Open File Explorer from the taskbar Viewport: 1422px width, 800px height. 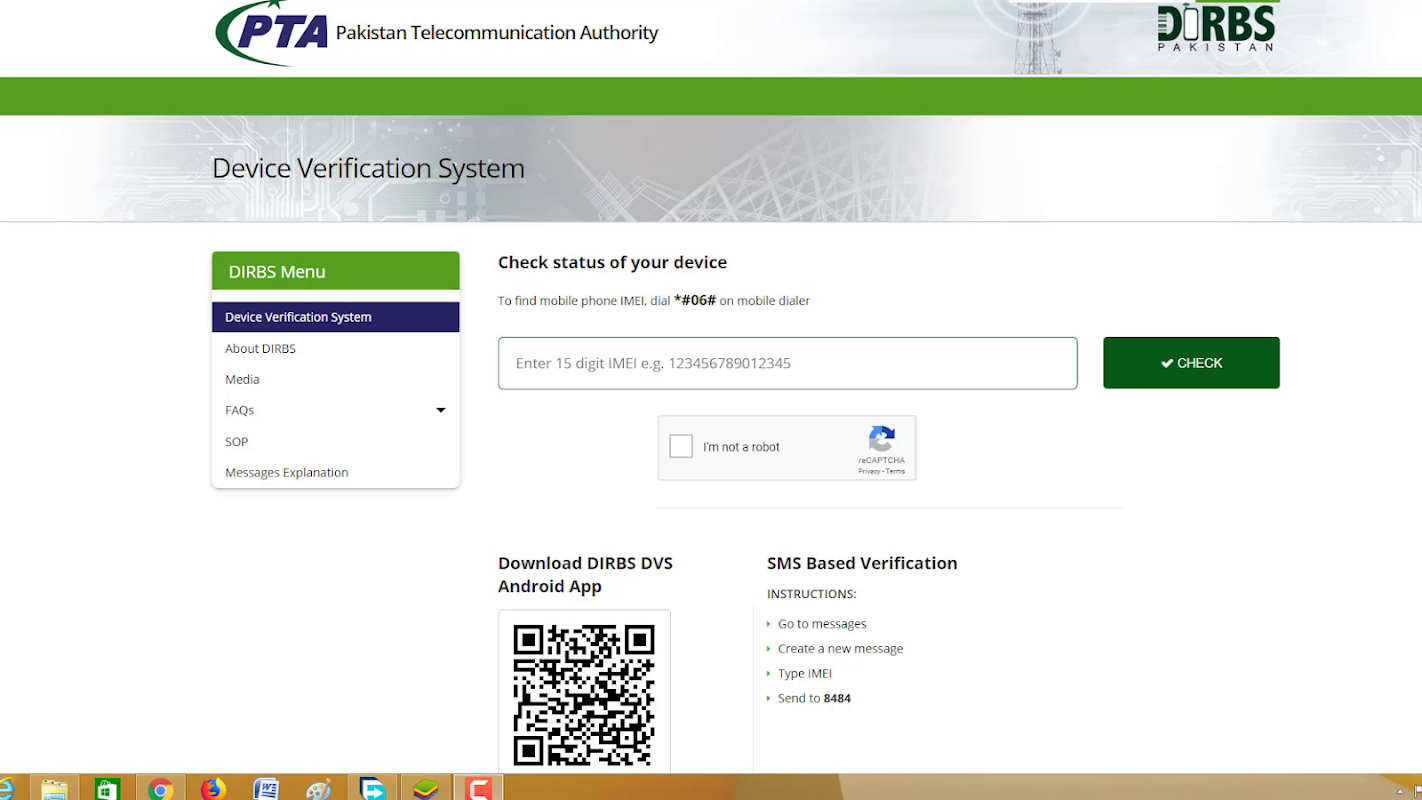[x=54, y=789]
